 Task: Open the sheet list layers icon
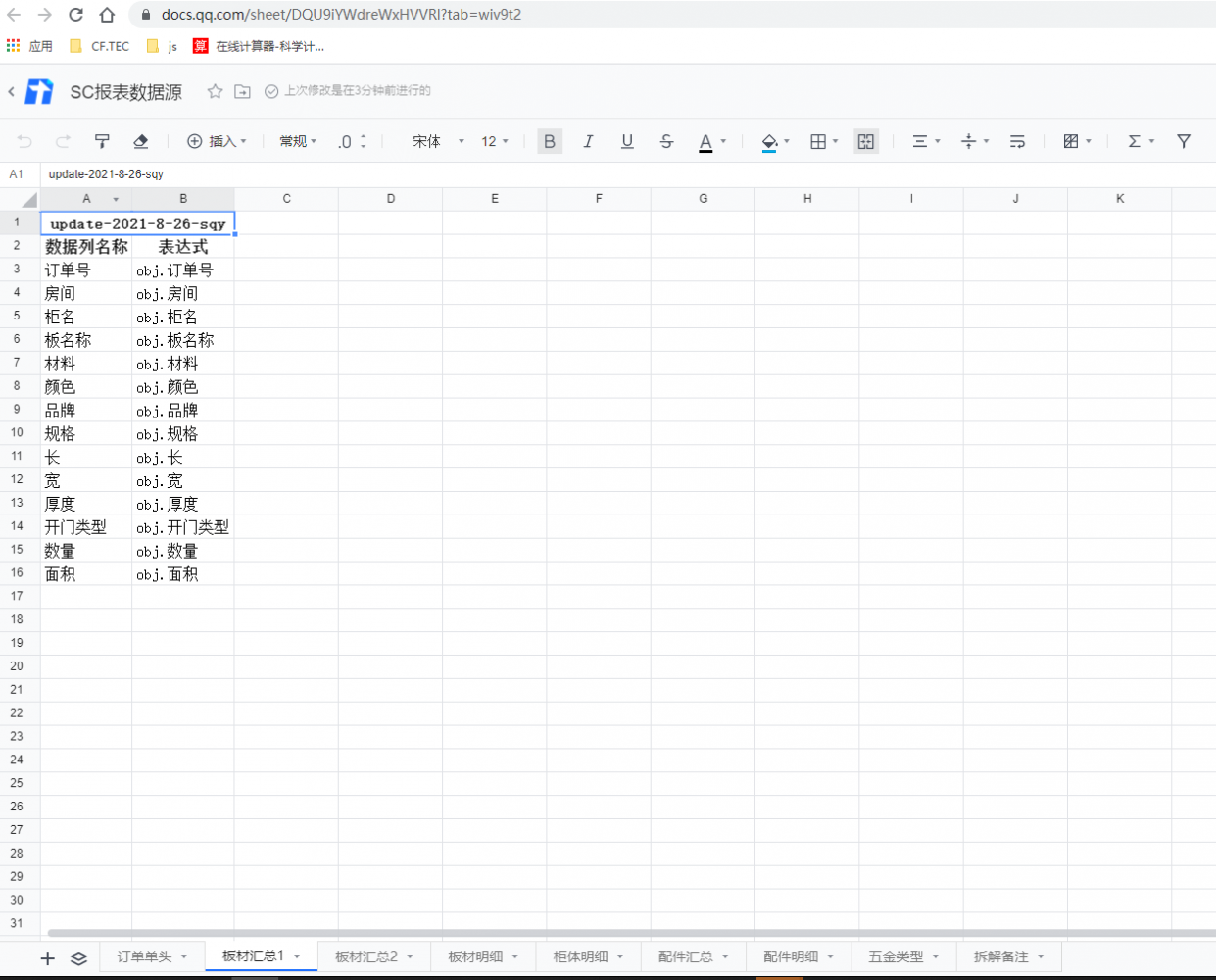pos(79,957)
